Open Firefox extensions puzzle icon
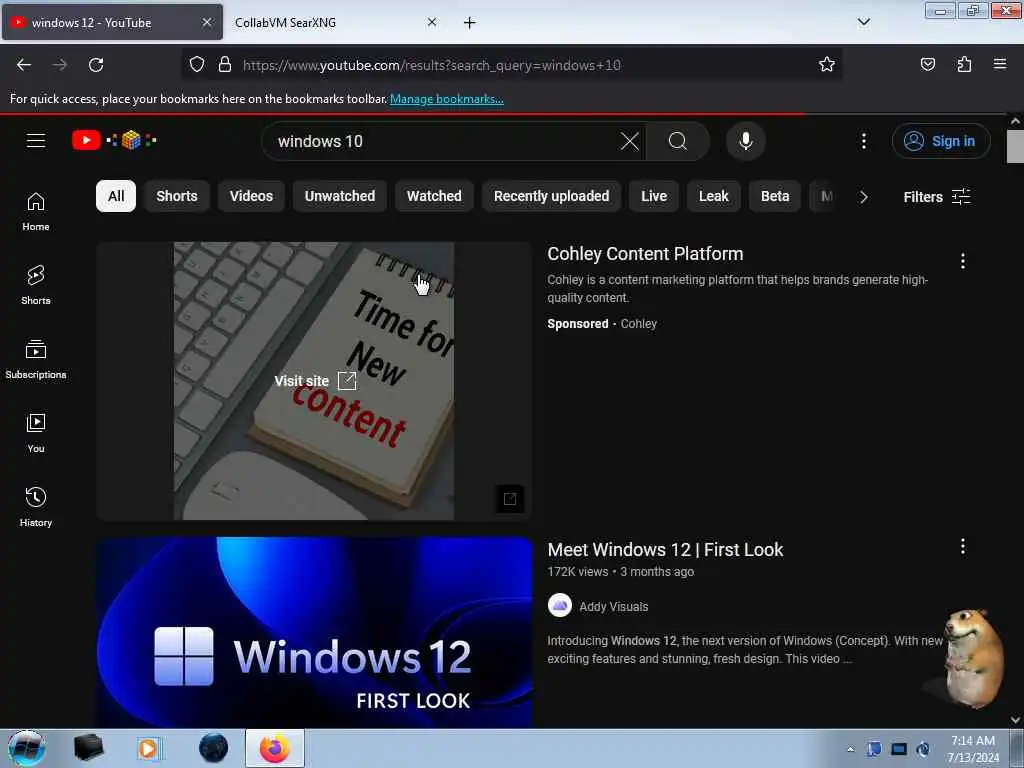The width and height of the screenshot is (1024, 768). coord(964,64)
